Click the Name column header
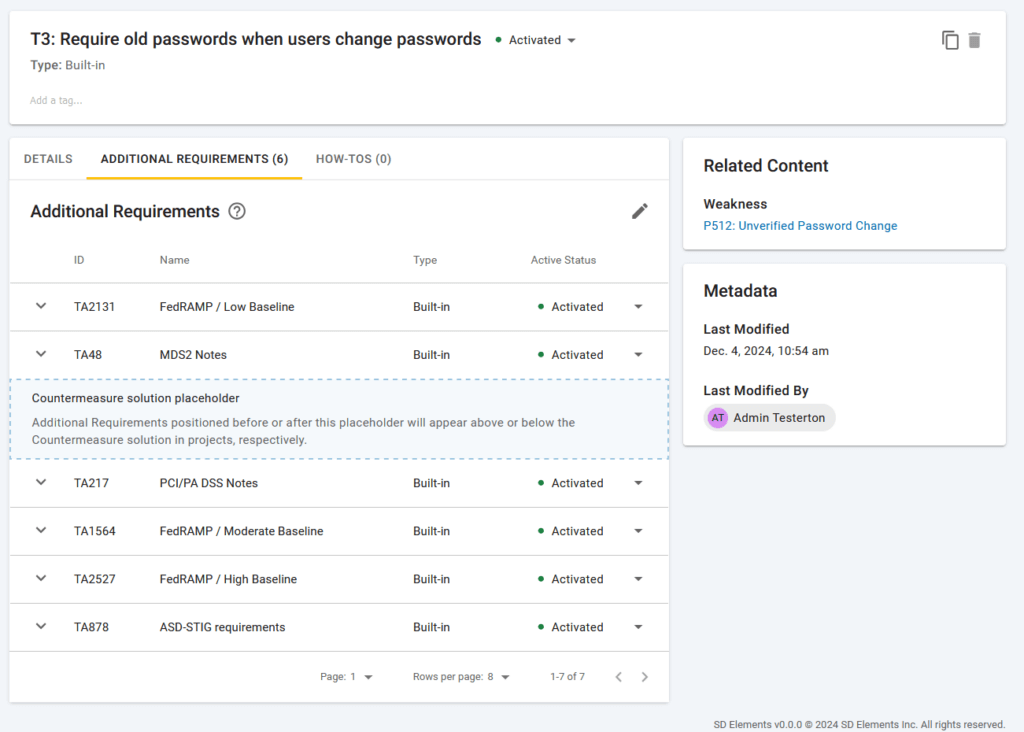 (x=174, y=260)
